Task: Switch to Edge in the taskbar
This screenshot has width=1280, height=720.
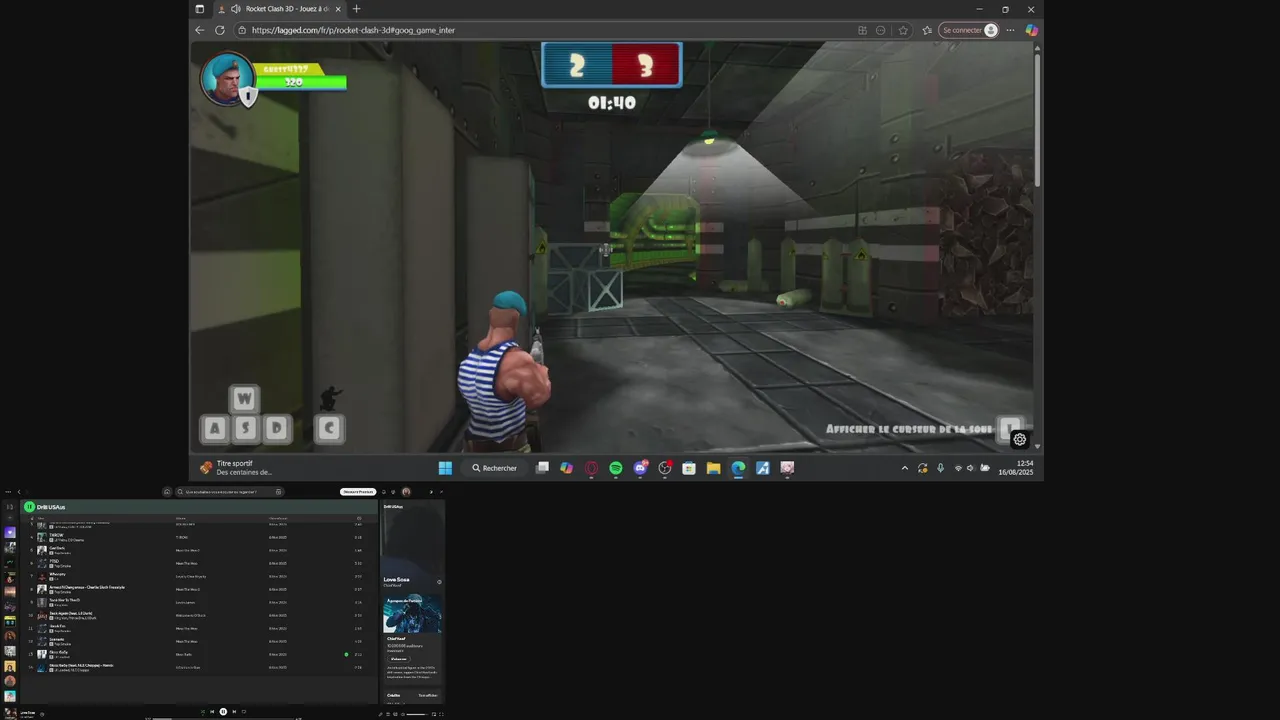Action: (738, 468)
